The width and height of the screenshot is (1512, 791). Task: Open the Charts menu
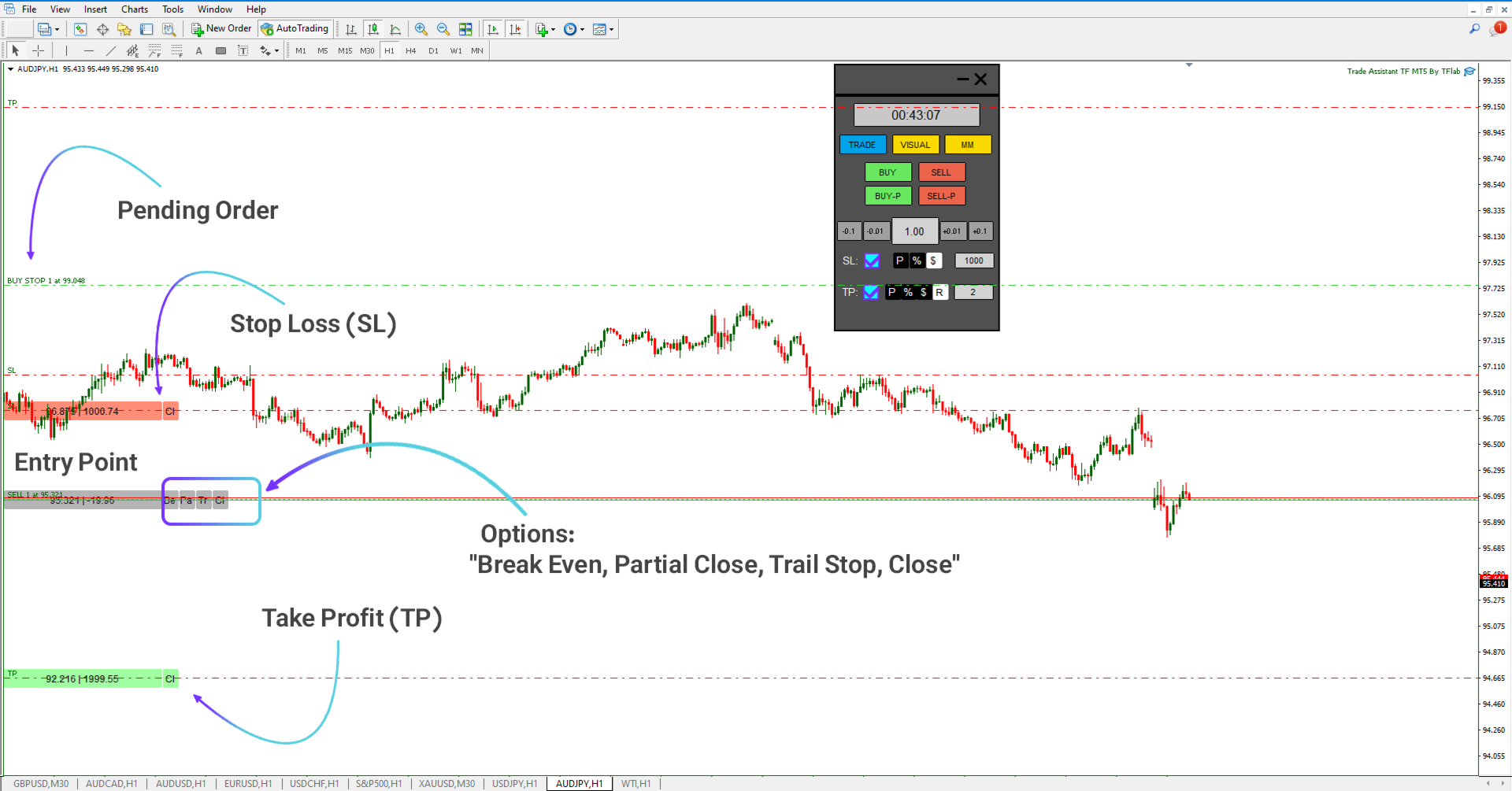[134, 9]
